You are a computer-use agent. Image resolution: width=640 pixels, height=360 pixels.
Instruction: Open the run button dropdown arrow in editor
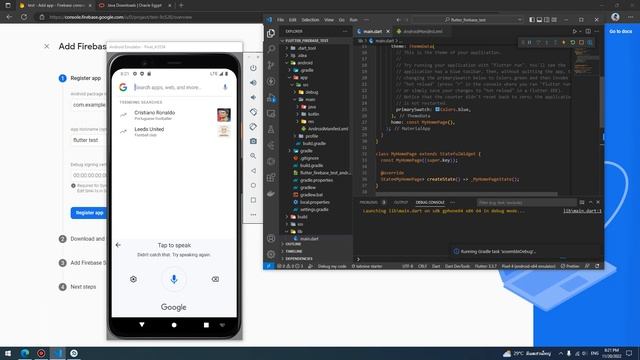tap(580, 31)
